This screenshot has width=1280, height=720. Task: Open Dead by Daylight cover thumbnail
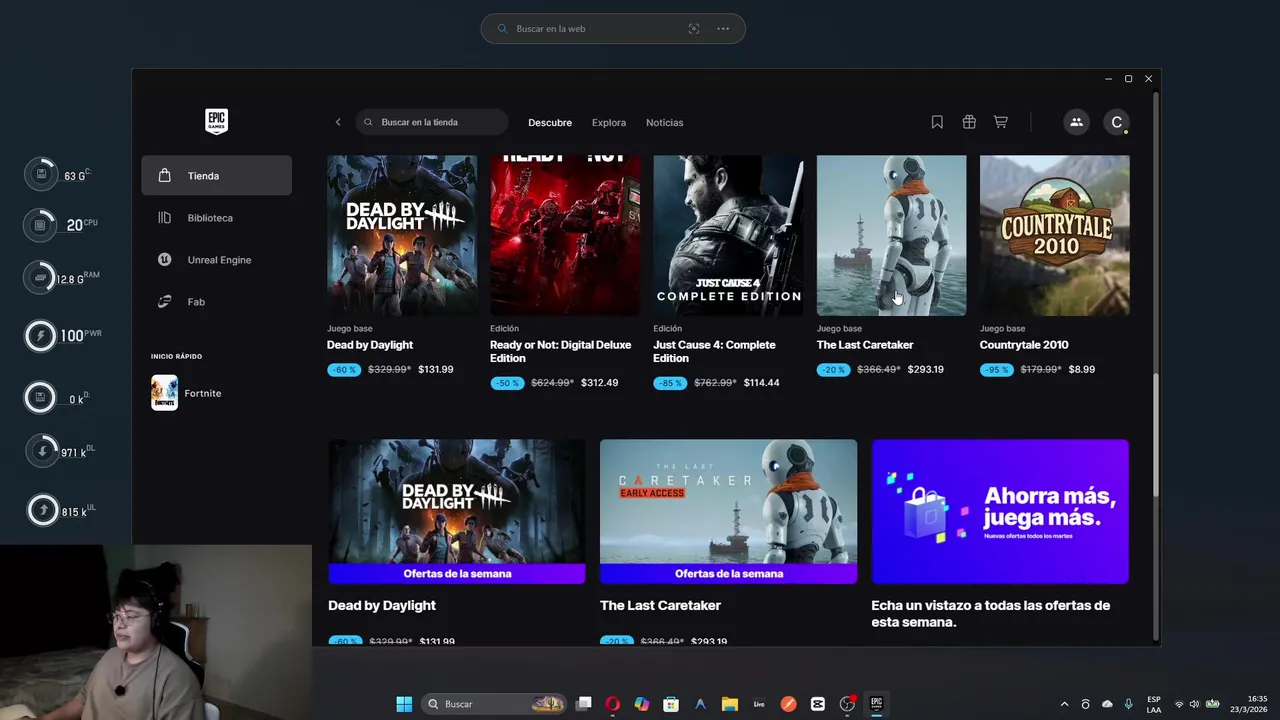click(402, 235)
